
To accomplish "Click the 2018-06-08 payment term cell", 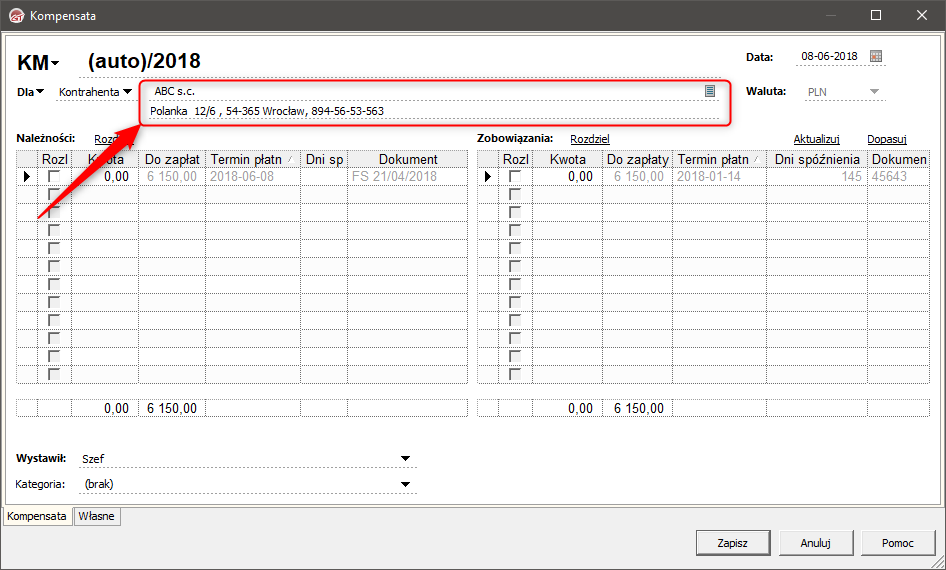I will pos(253,177).
